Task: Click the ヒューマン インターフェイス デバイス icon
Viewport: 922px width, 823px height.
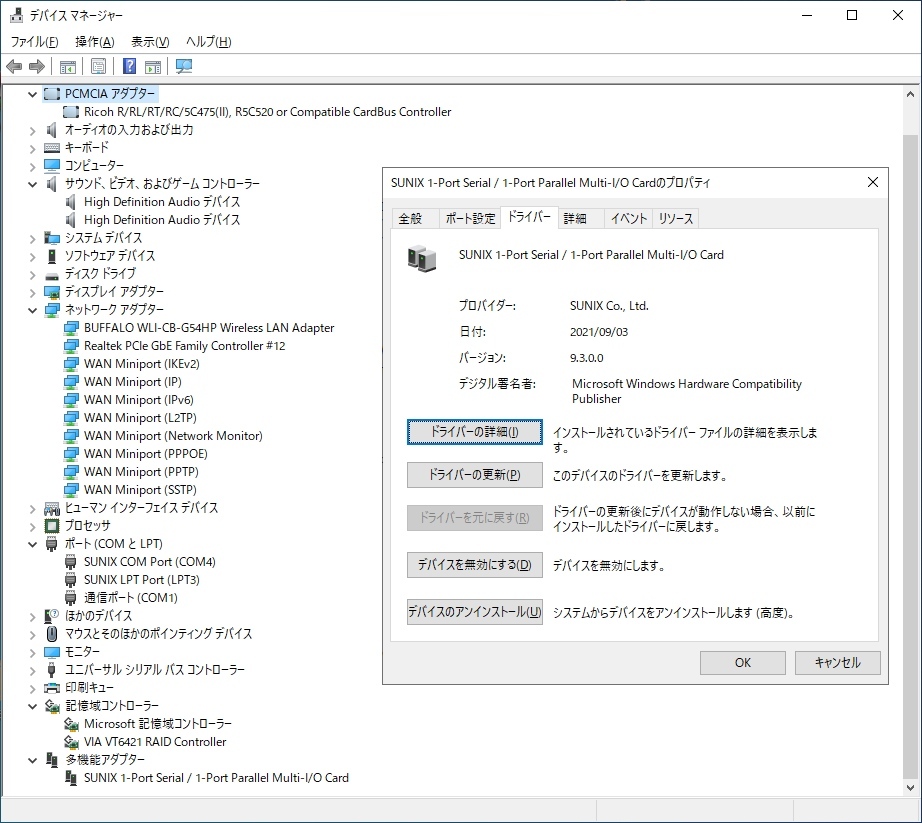Action: (x=52, y=508)
